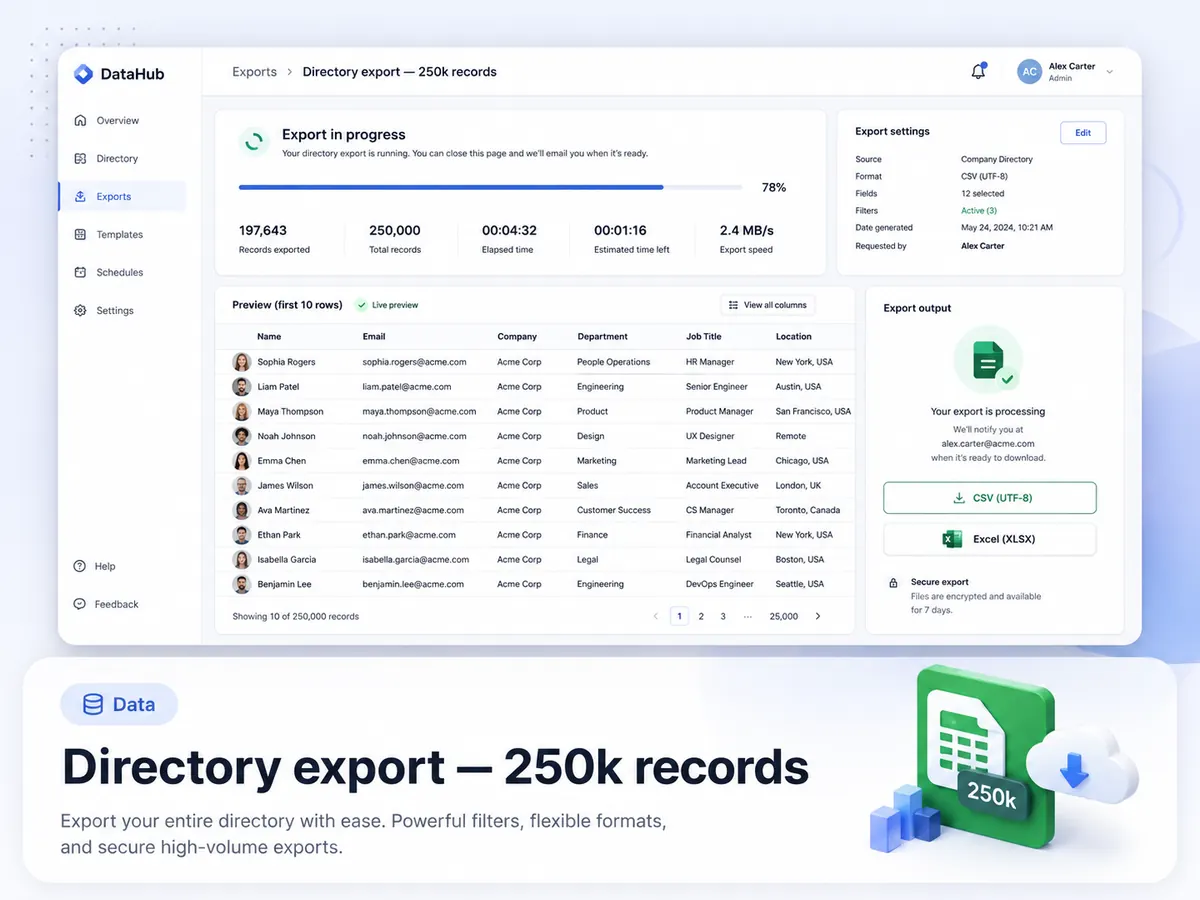The height and width of the screenshot is (900, 1200).
Task: Click the Help question mark icon
Action: pos(80,566)
